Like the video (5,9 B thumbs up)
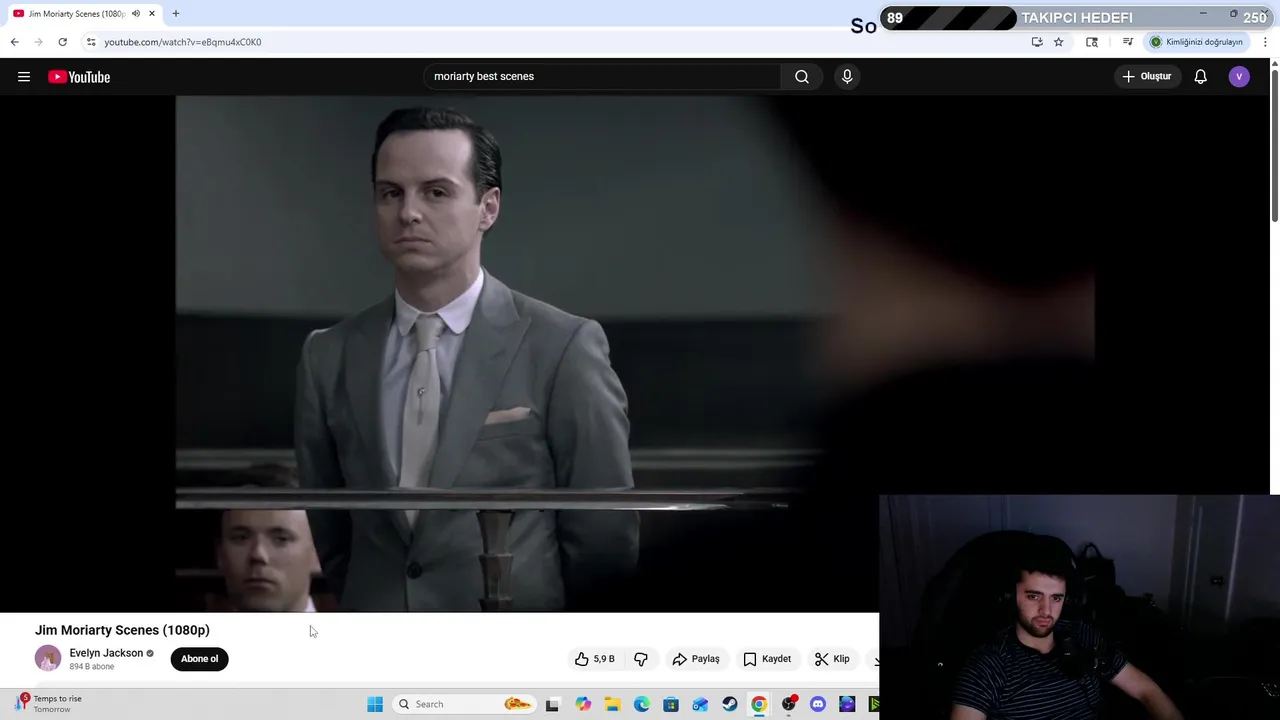 [x=594, y=659]
